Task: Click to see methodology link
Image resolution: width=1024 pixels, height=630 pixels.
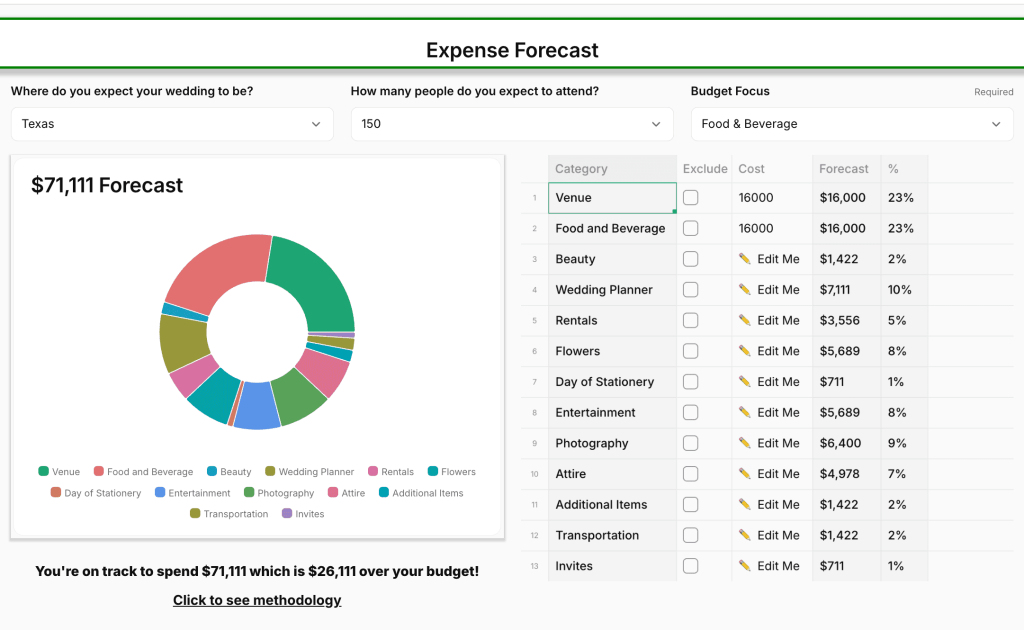Action: point(257,600)
